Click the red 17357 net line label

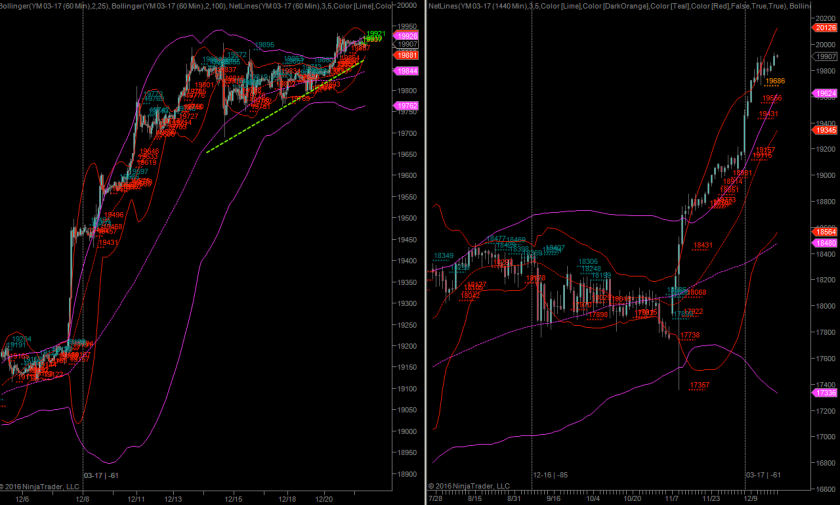click(700, 385)
